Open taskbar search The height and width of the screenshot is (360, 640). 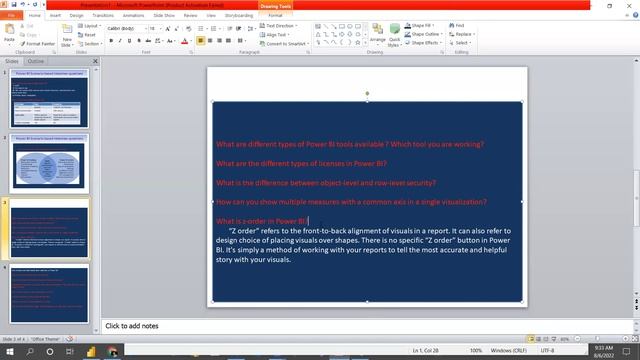(30, 351)
